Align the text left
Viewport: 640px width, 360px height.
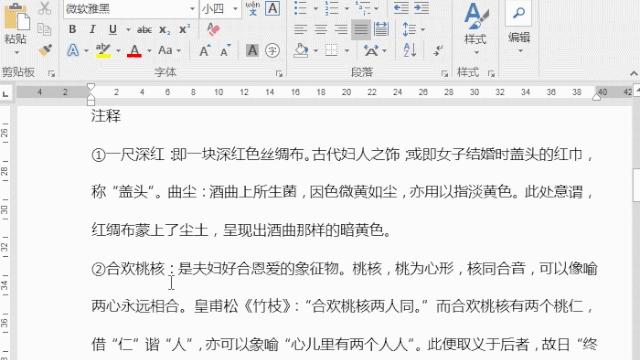[300, 29]
